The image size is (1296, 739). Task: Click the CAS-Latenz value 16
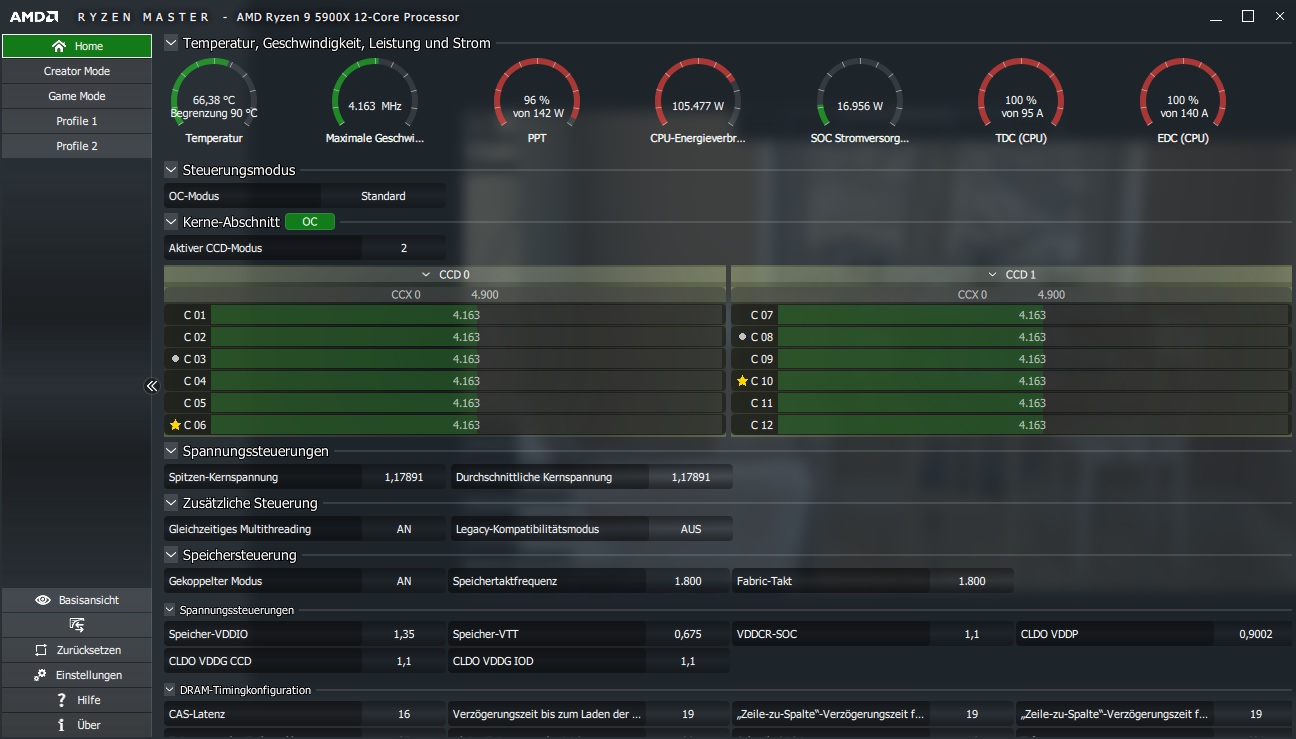[x=404, y=714]
